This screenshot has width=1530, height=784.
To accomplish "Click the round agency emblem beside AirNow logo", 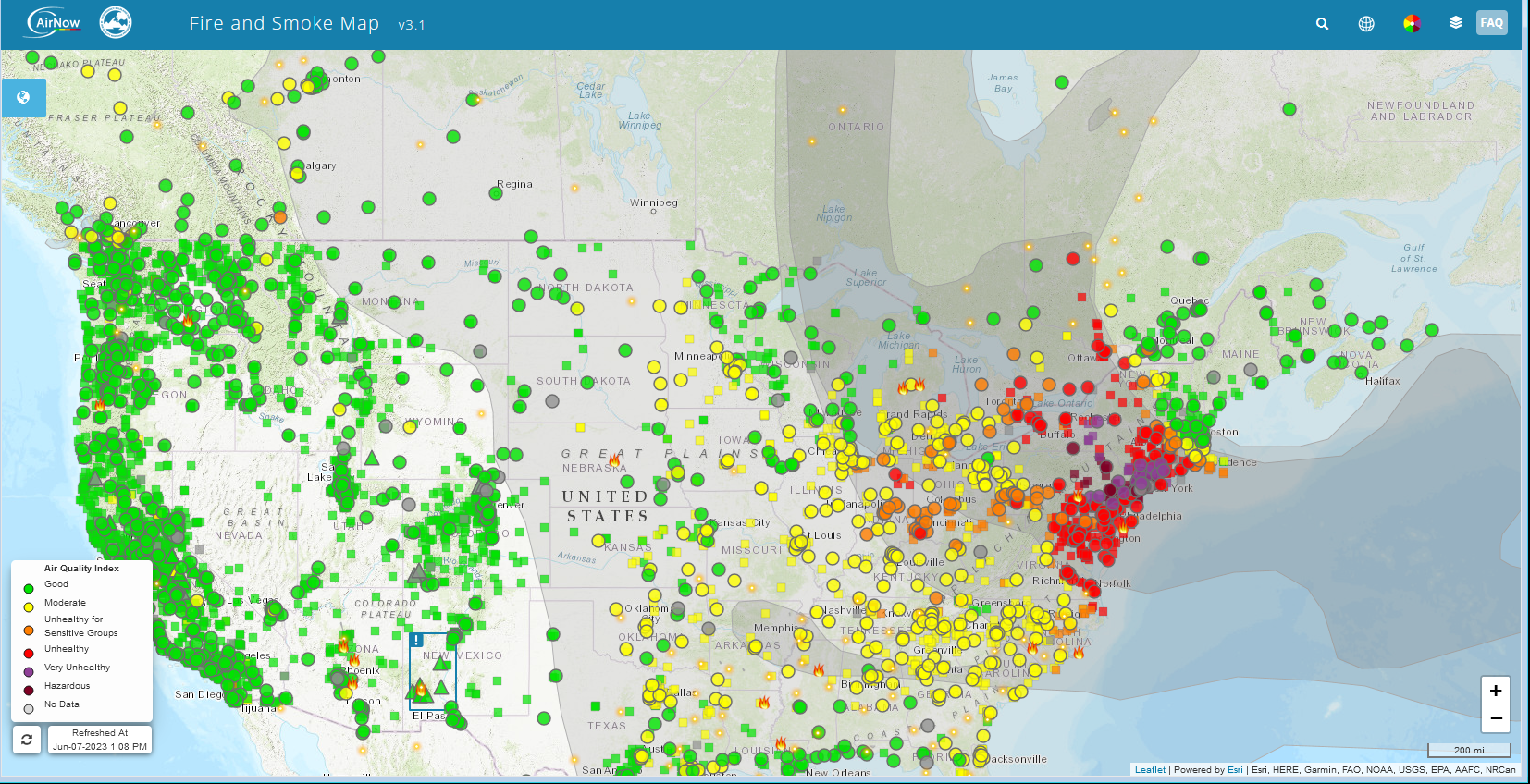I will point(116,22).
